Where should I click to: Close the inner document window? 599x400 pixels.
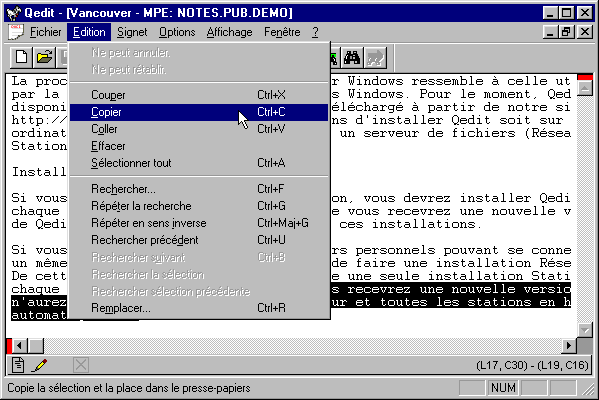[585, 32]
